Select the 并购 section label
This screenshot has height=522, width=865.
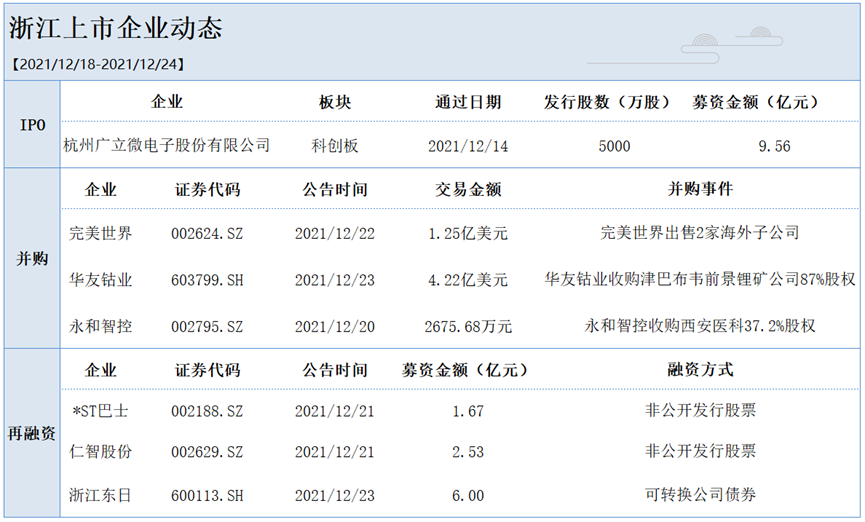click(x=32, y=258)
